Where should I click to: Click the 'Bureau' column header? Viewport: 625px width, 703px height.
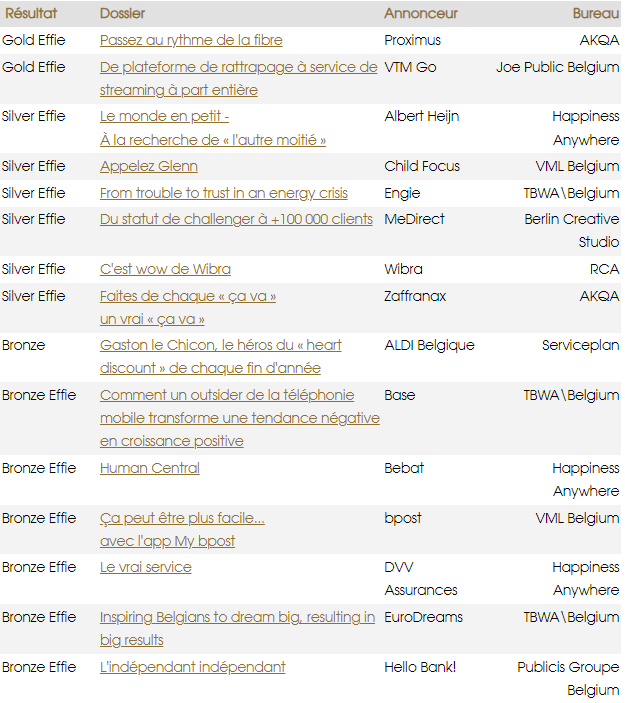tap(595, 14)
